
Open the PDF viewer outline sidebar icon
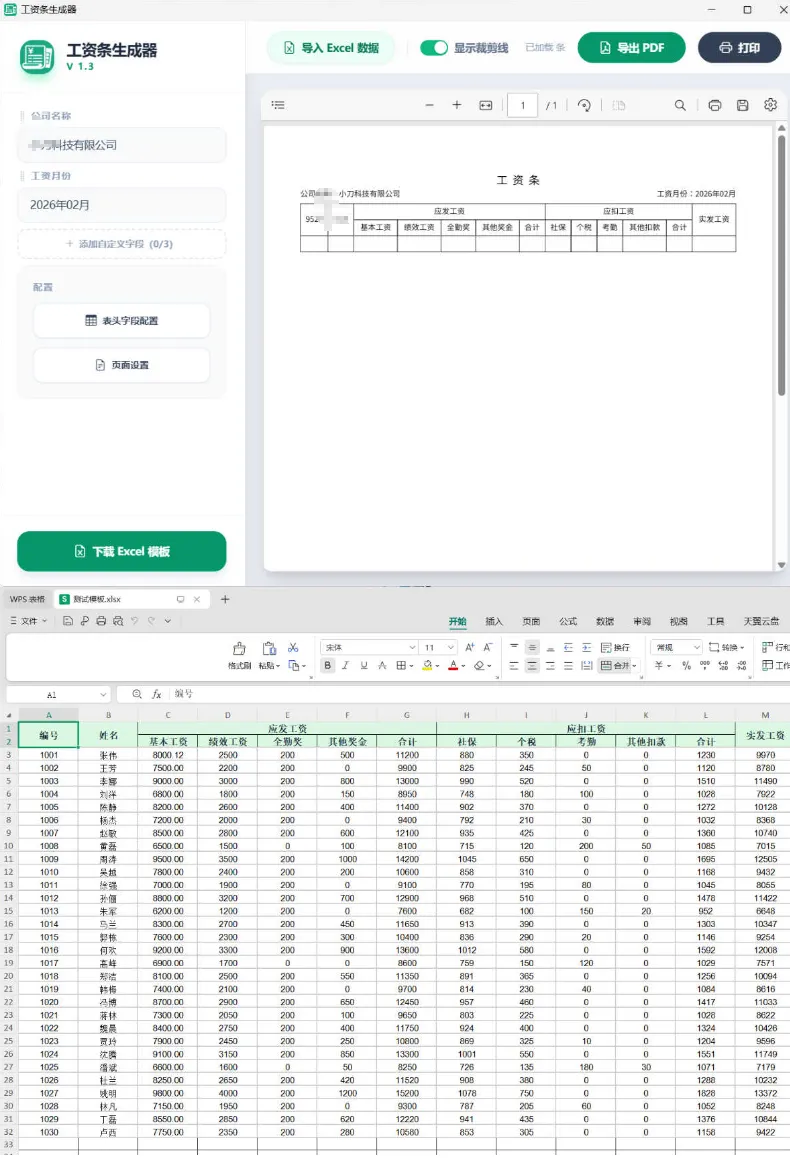coord(278,105)
